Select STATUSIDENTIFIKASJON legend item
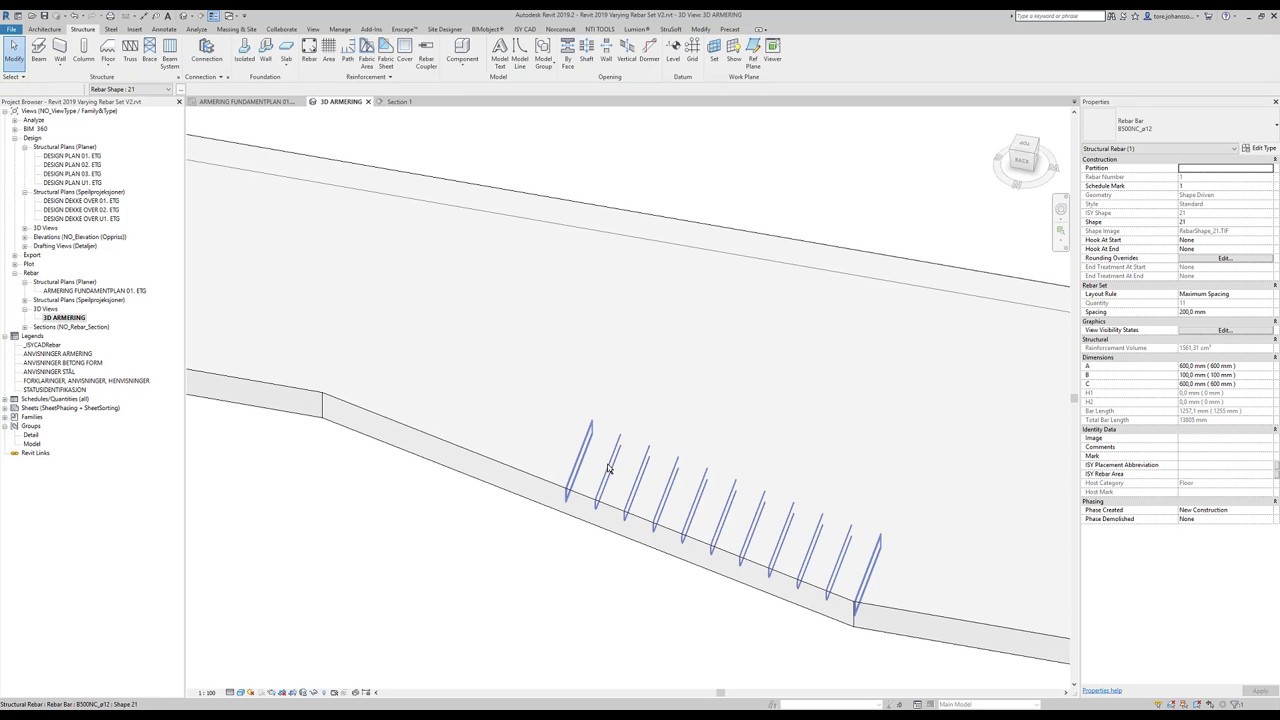The height and width of the screenshot is (720, 1280). point(54,390)
